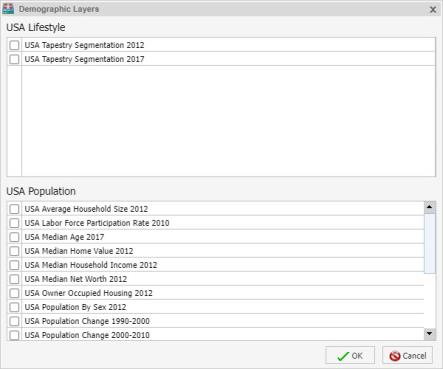
Task: Toggle USA Population Change 1990-2000 checkbox
Action: (x=14, y=321)
